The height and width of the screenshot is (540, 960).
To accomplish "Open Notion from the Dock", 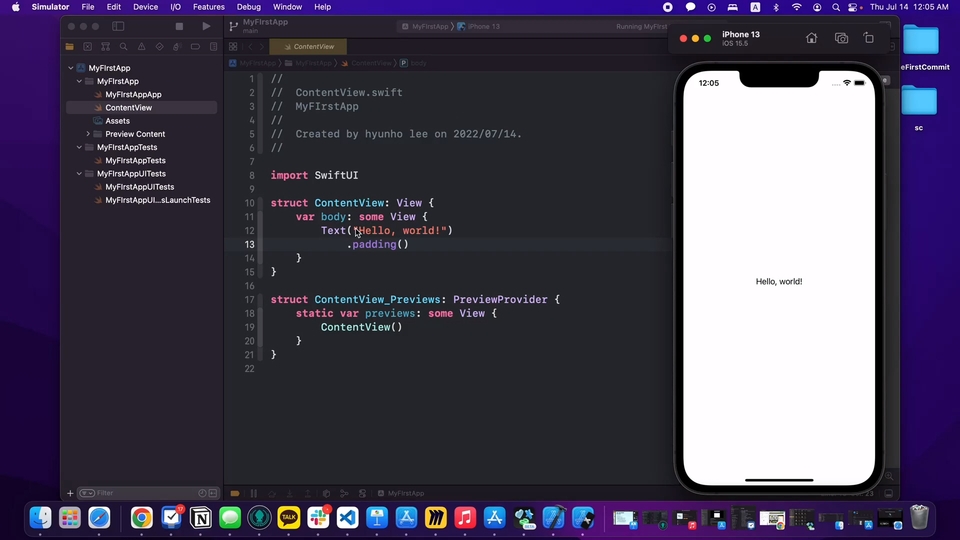I will point(200,518).
